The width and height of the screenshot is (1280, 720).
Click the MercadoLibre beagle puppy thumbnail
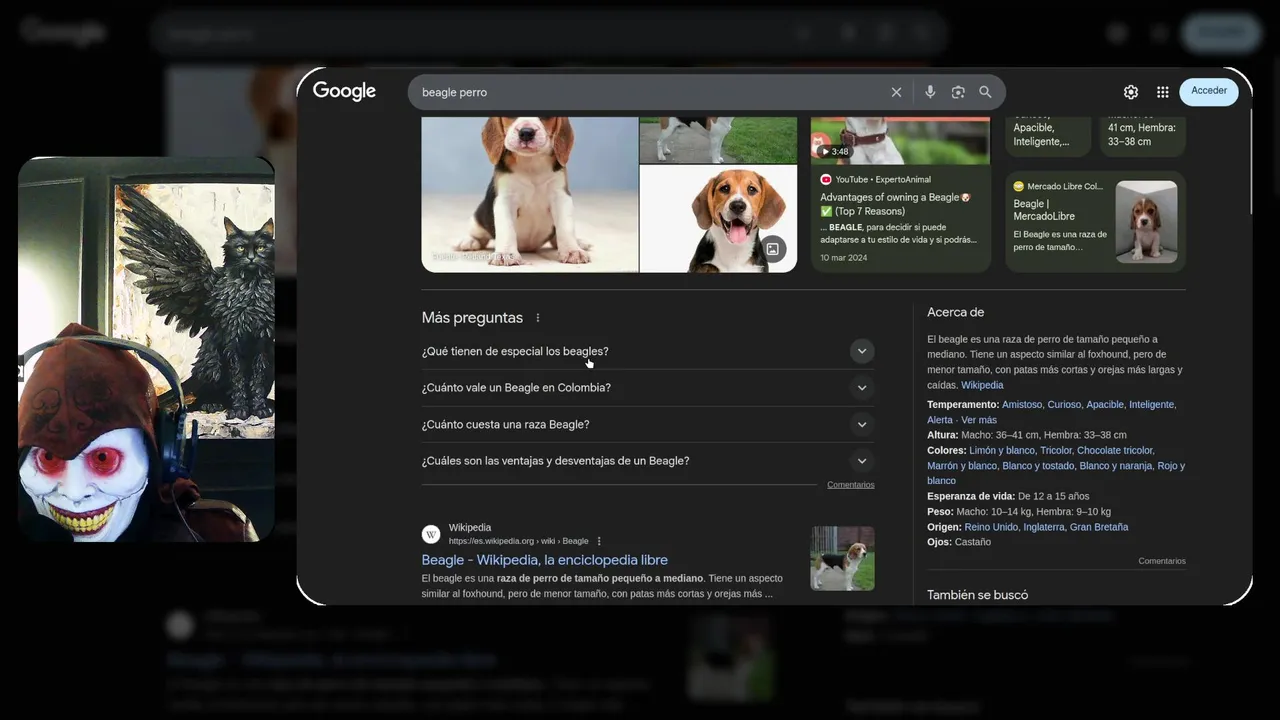pos(1146,222)
